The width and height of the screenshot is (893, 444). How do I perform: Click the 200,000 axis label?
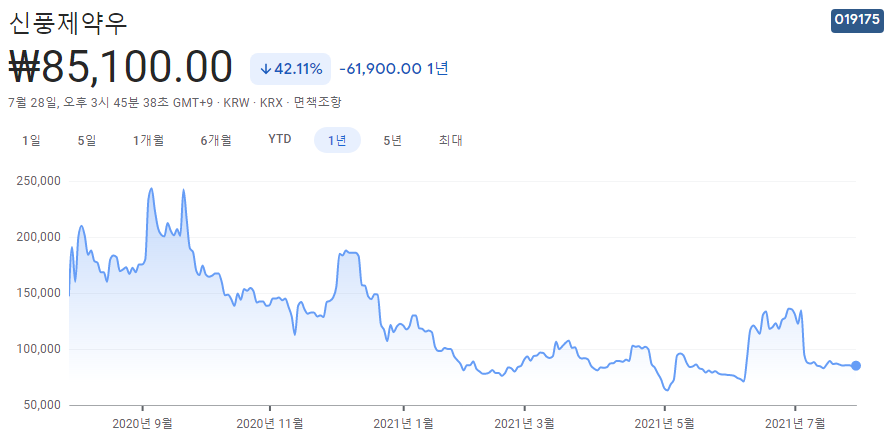40,237
